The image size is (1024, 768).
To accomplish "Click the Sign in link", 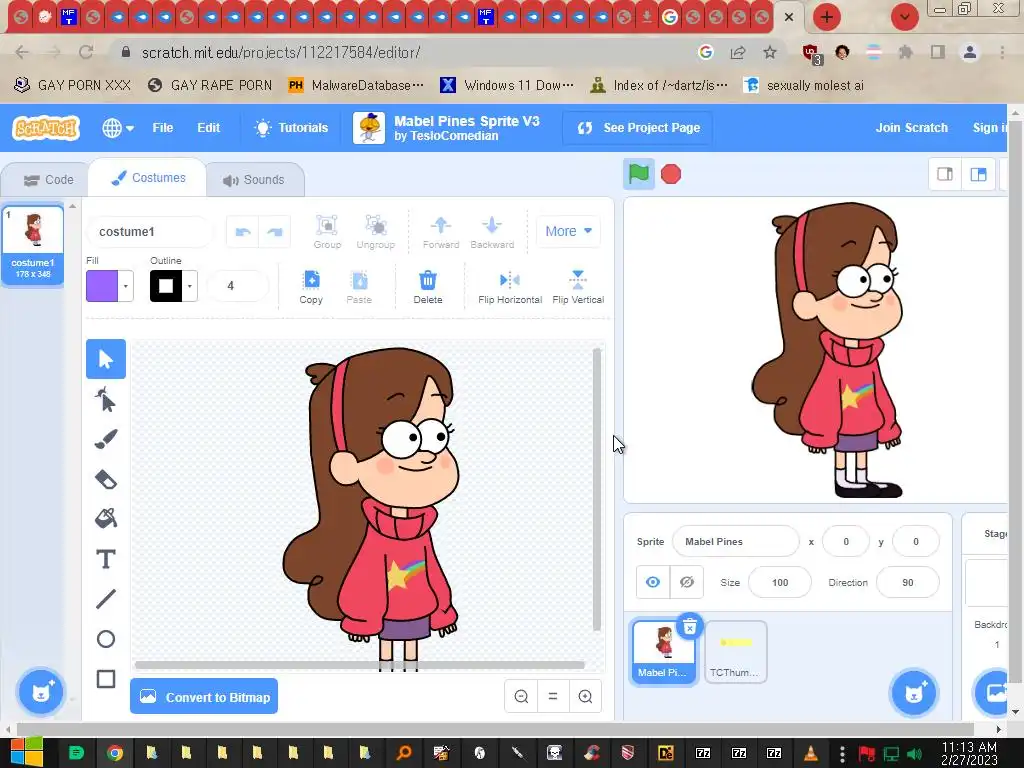I will [x=989, y=128].
